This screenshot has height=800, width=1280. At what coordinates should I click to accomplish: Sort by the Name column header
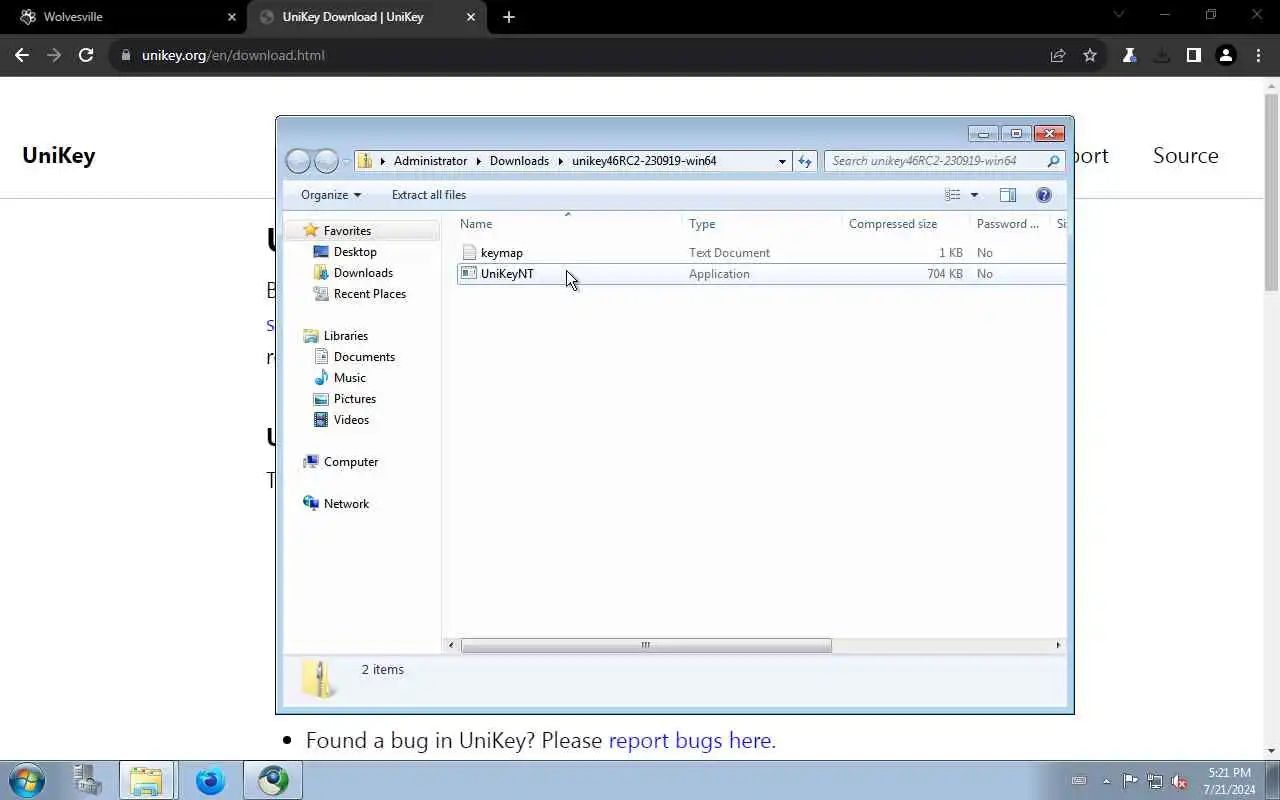click(x=568, y=224)
